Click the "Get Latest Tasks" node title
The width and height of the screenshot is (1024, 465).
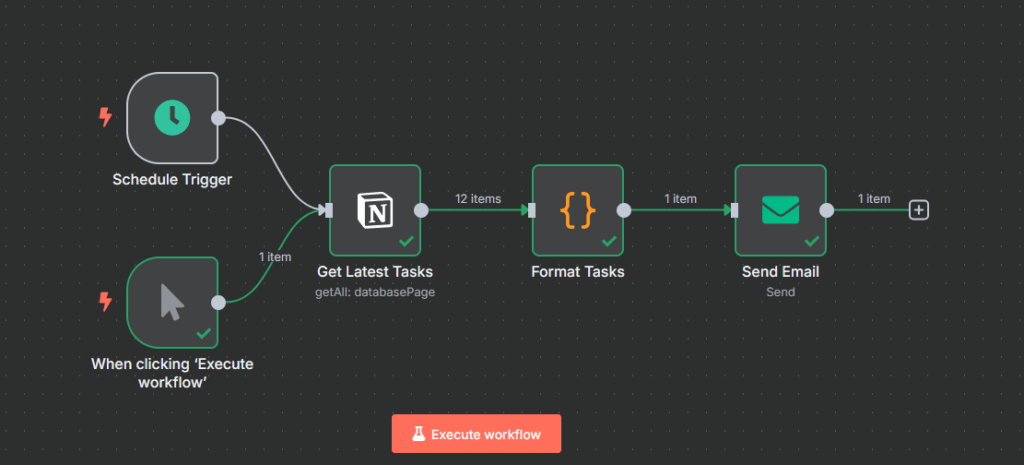tap(375, 271)
